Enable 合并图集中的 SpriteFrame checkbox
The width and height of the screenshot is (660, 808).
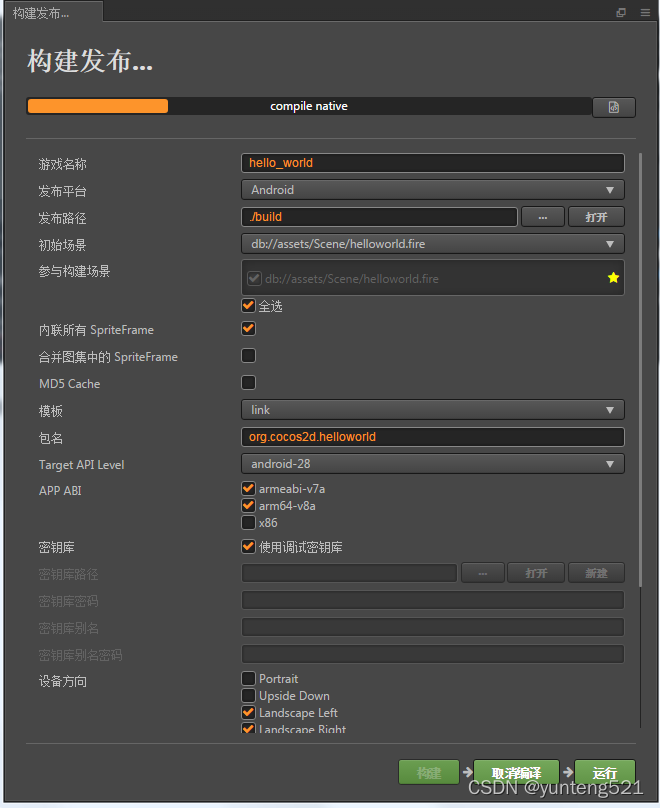(x=248, y=356)
